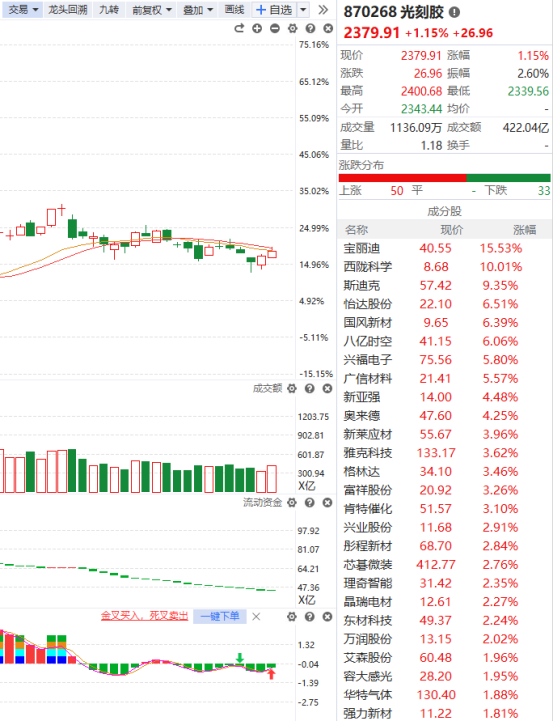Select the 九转 indicator tab
Screen dimensions: 554x721
pyautogui.click(x=109, y=10)
